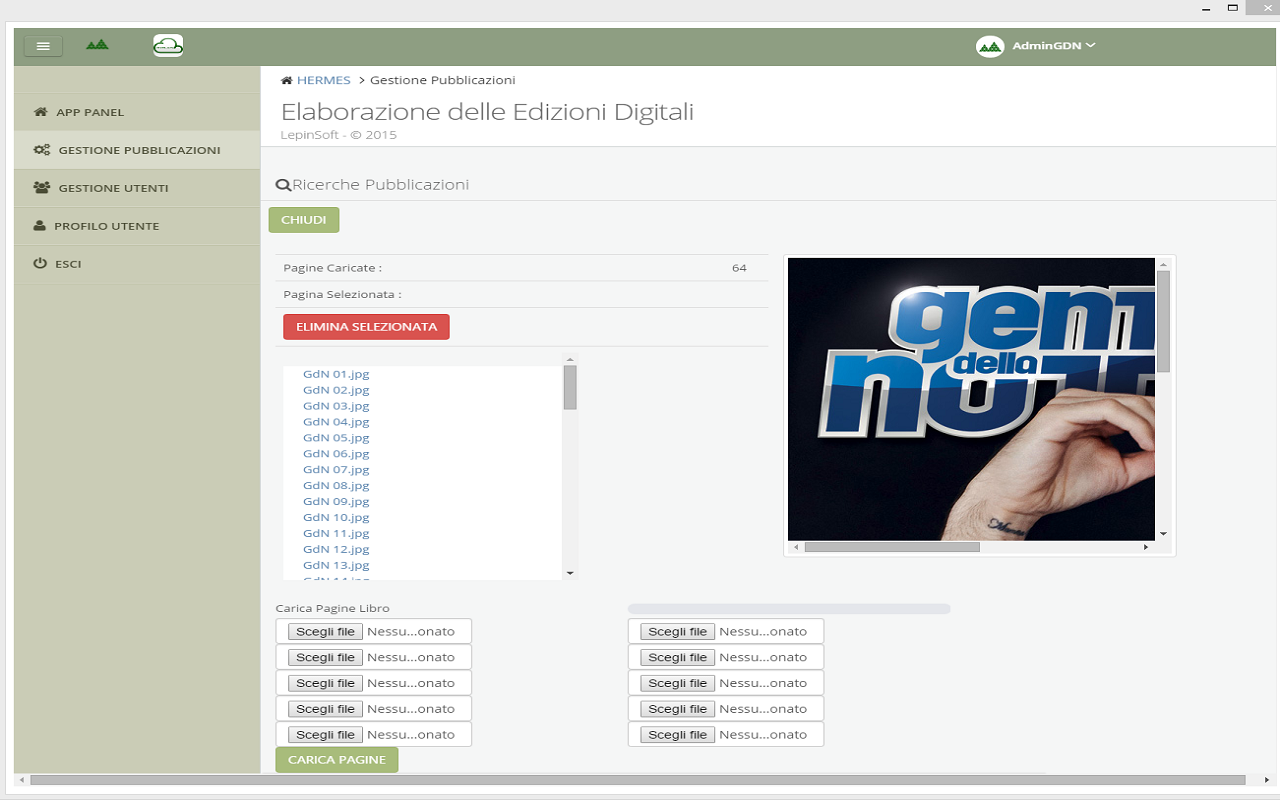Select GdN 12.jpg in page list
Viewport: 1280px width, 800px height.
pos(336,550)
